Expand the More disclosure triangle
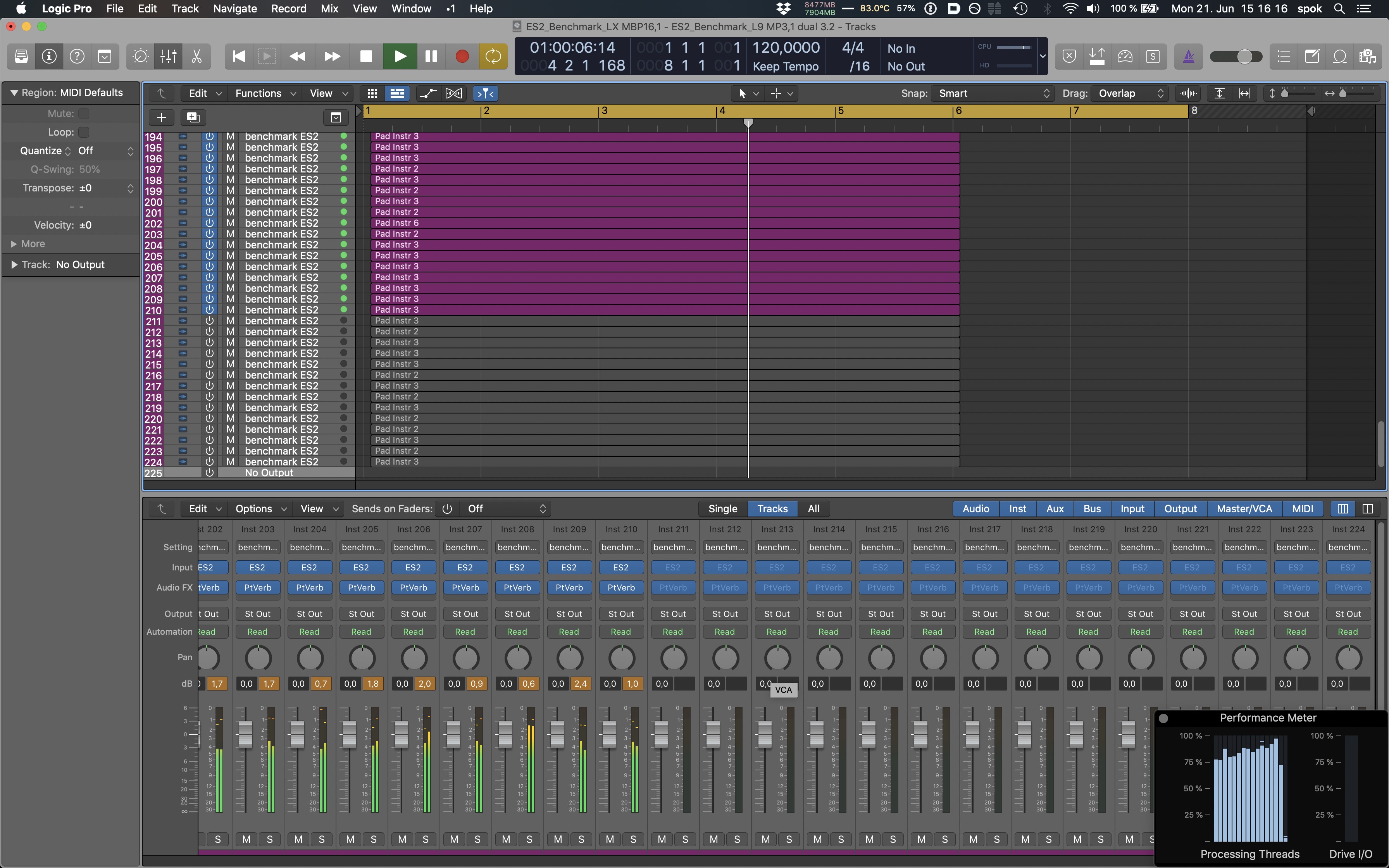The image size is (1389, 868). point(14,244)
